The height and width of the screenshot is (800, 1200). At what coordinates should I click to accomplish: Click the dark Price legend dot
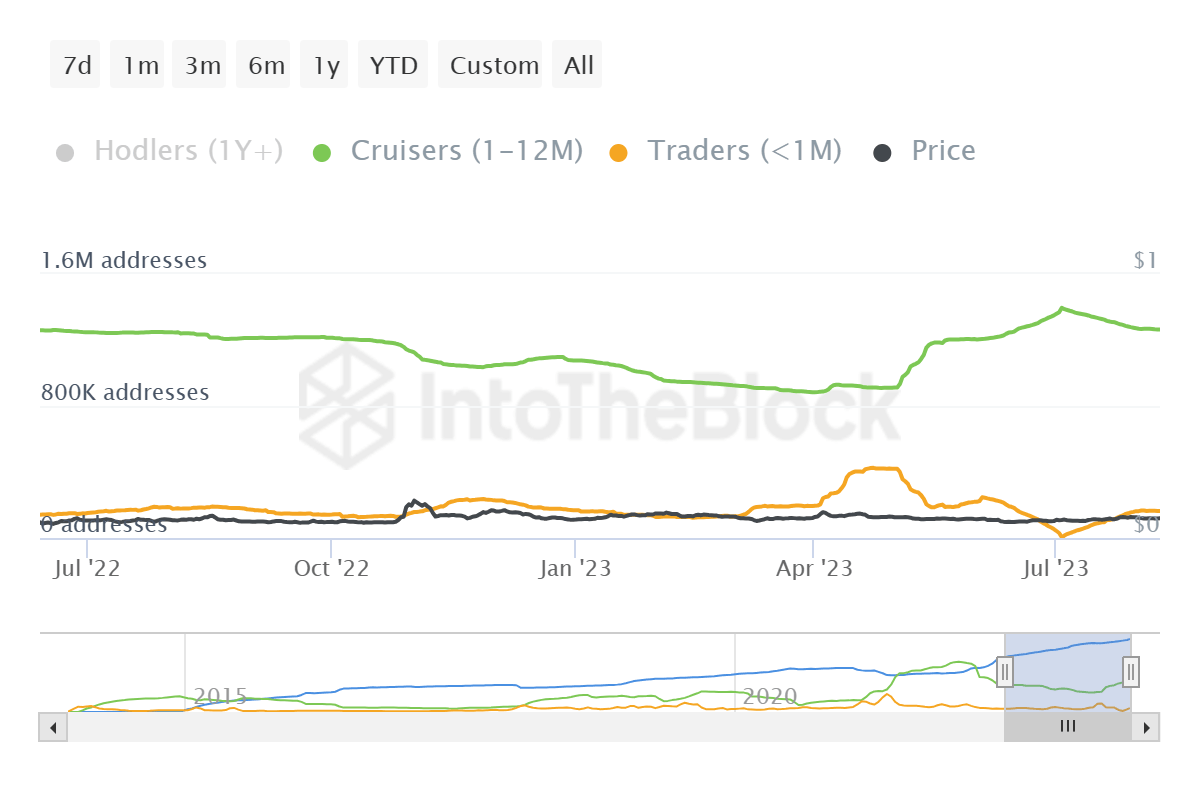coord(881,150)
